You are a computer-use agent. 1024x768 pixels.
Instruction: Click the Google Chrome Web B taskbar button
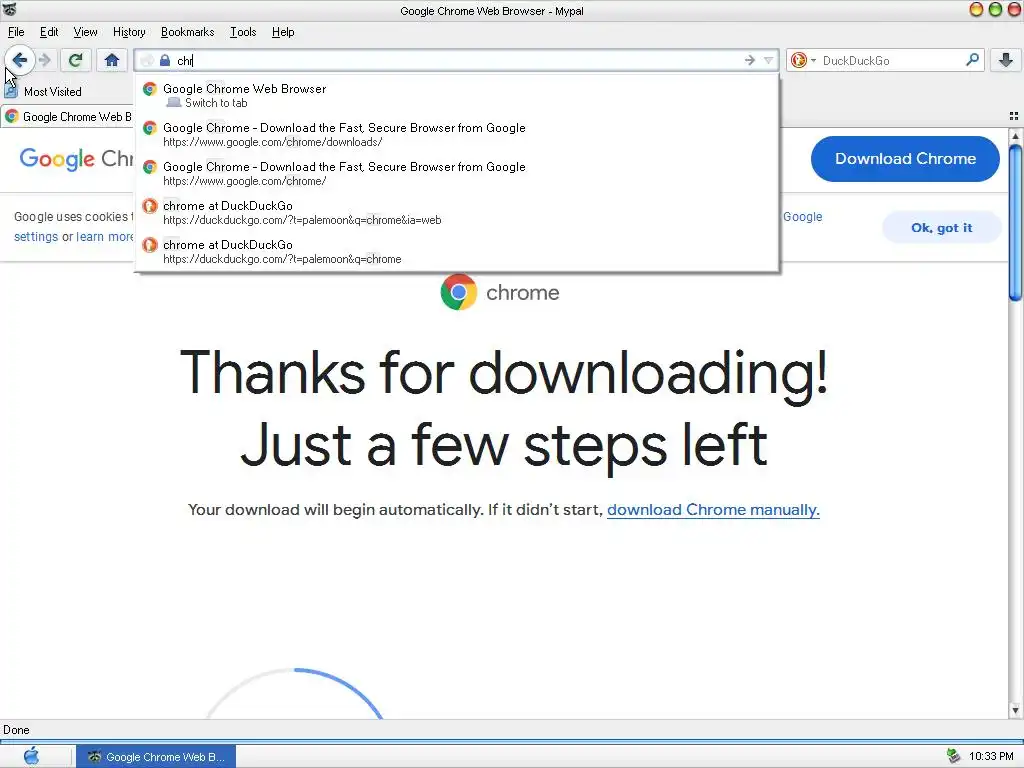[155, 757]
